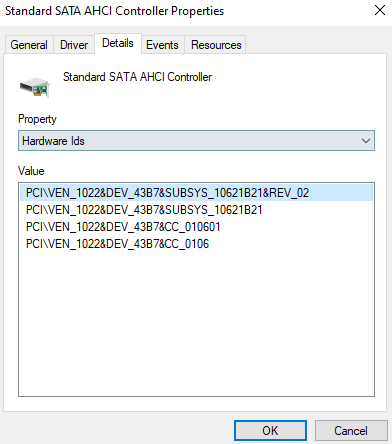View the Events tab
The image size is (392, 444).
point(162,45)
